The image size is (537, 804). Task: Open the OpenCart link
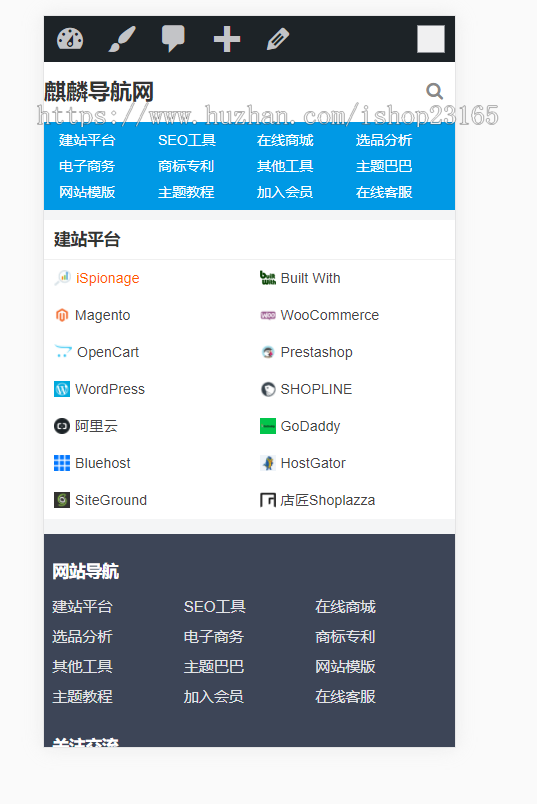[x=108, y=352]
